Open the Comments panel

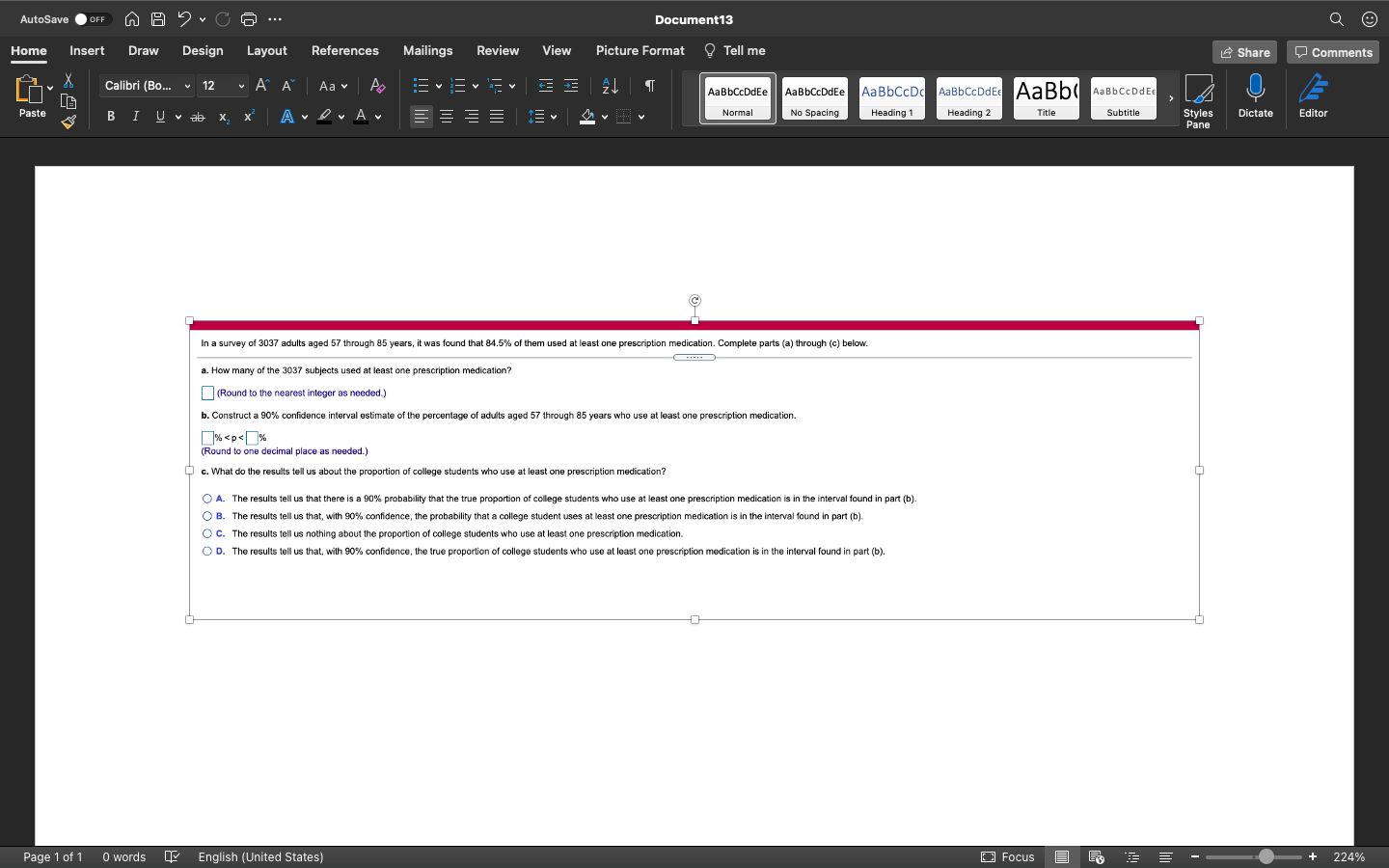click(x=1333, y=52)
